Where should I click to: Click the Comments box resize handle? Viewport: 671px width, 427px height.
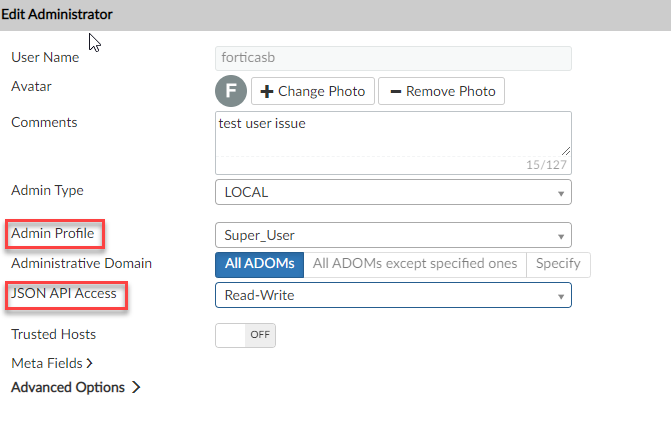(566, 149)
